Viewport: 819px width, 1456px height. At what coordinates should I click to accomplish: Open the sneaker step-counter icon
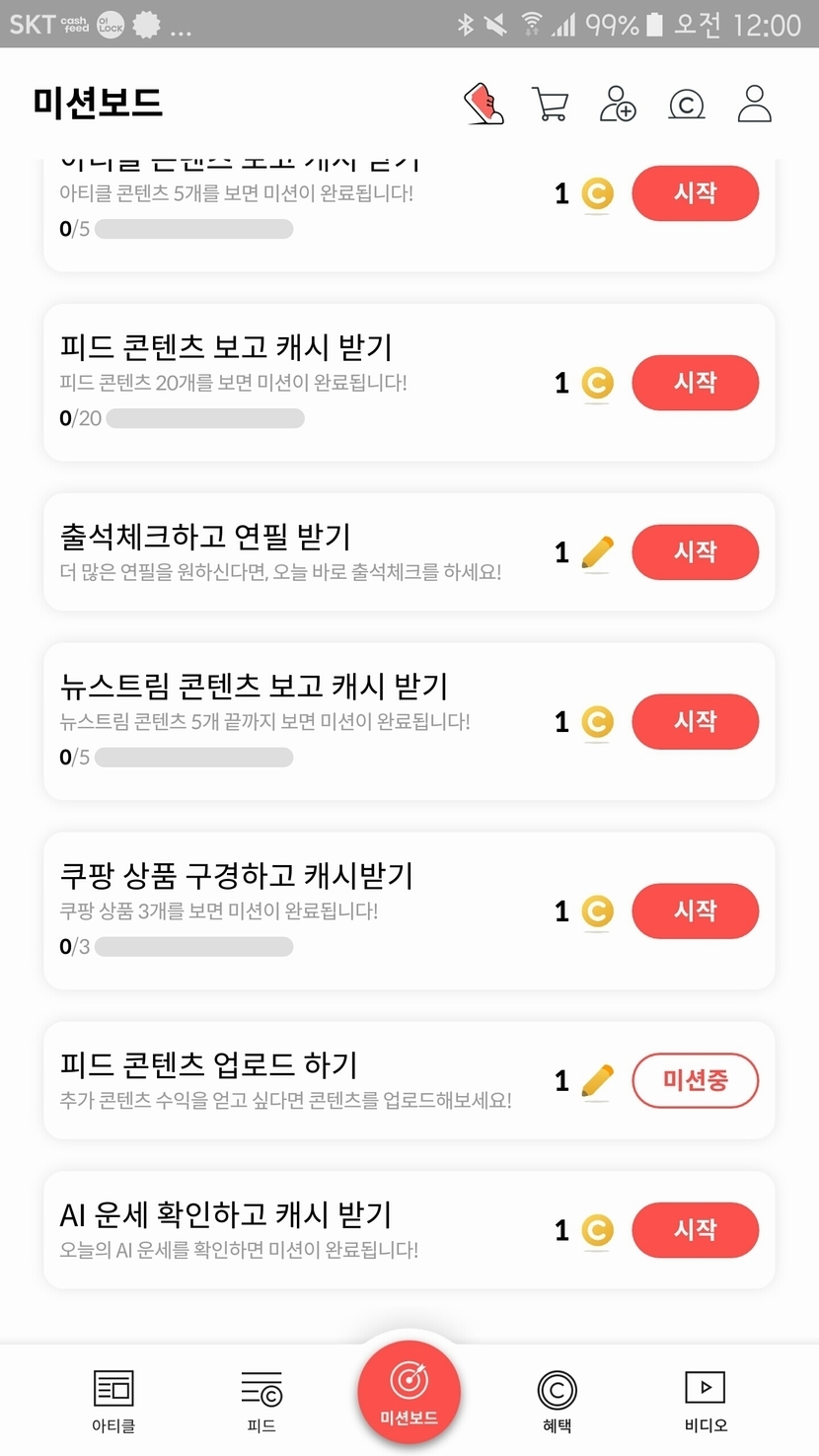pyautogui.click(x=484, y=104)
